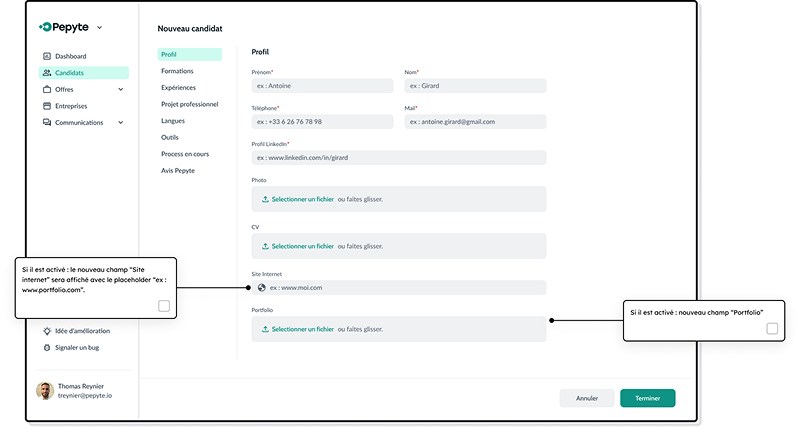The image size is (800, 428).
Task: Click the Communications chat icon
Action: coord(47,122)
